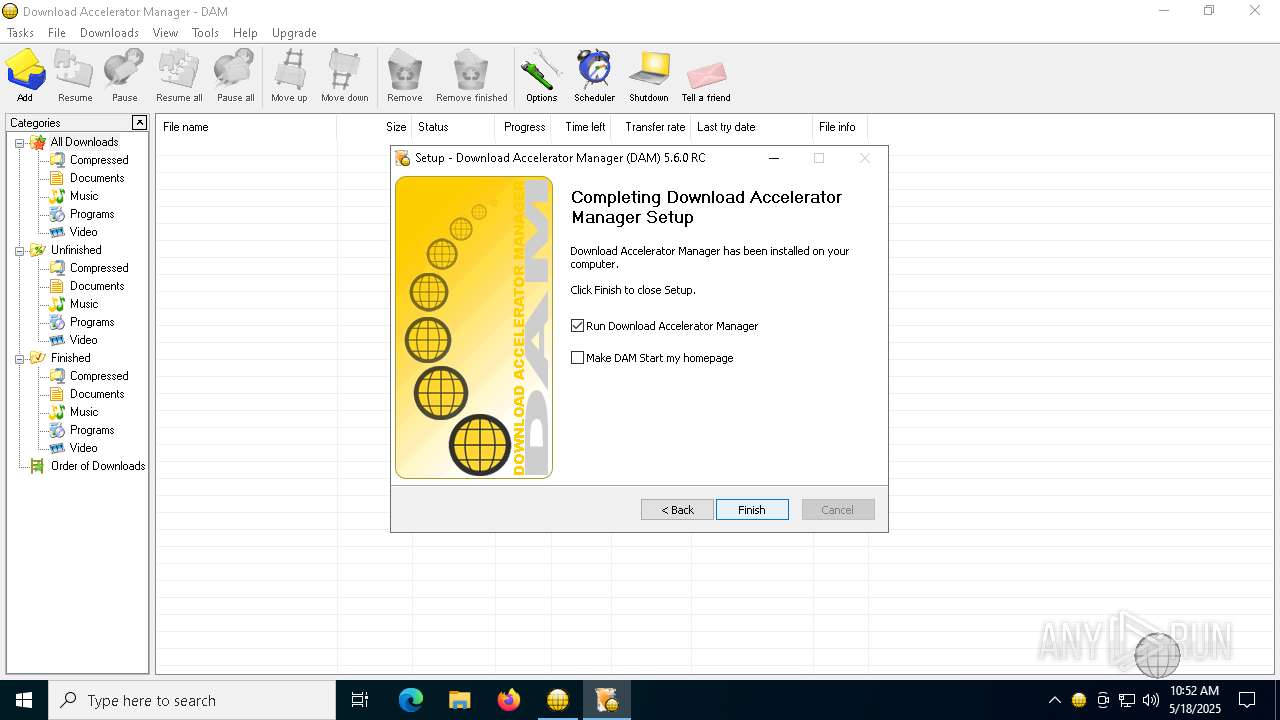Click the Resume toolbar icon
Screen dimensions: 1280x720
[75, 76]
